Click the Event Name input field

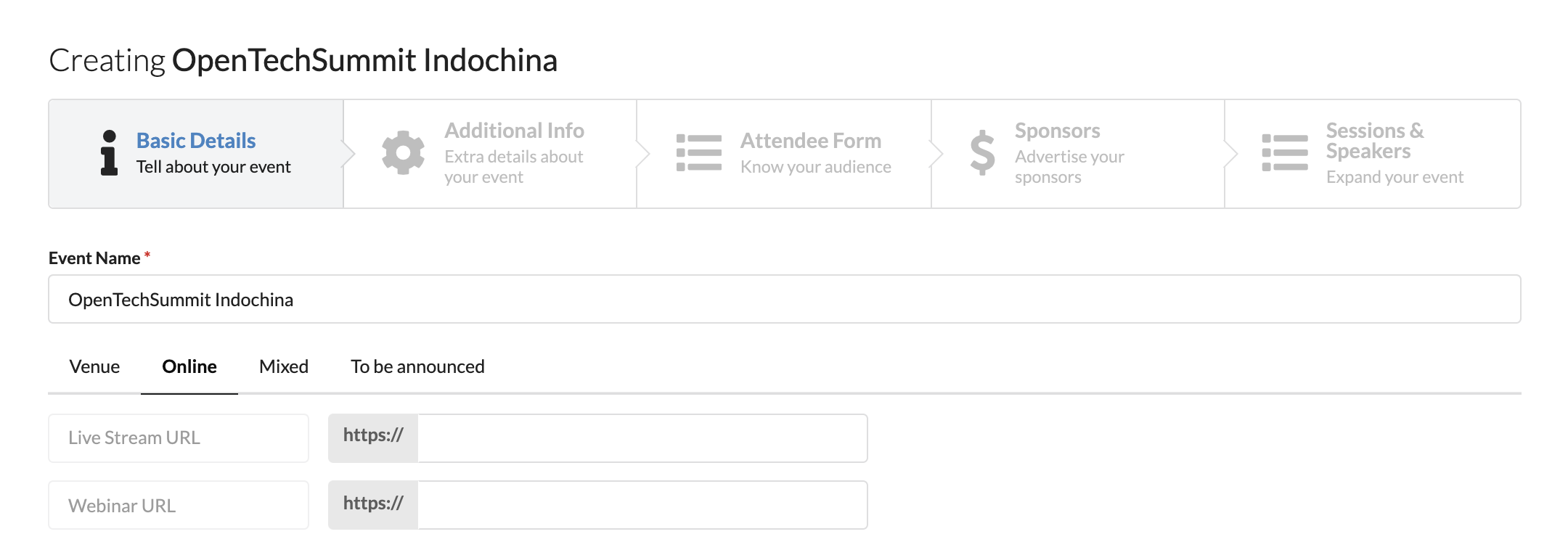point(785,299)
